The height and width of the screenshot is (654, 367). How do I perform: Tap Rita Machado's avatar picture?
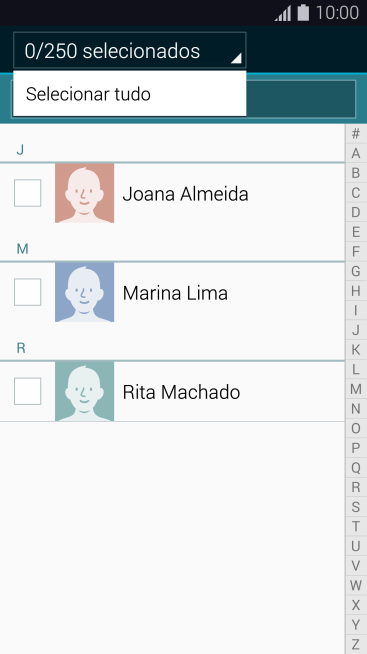(x=84, y=391)
